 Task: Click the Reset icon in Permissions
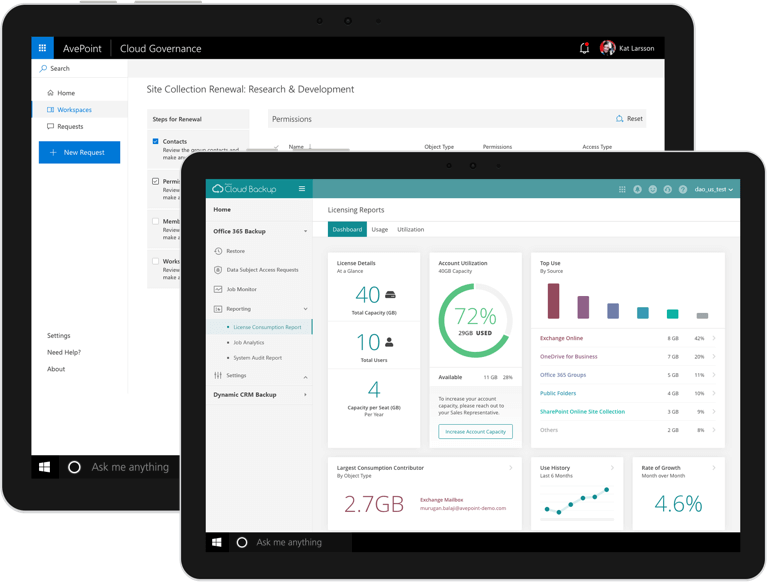tap(619, 119)
